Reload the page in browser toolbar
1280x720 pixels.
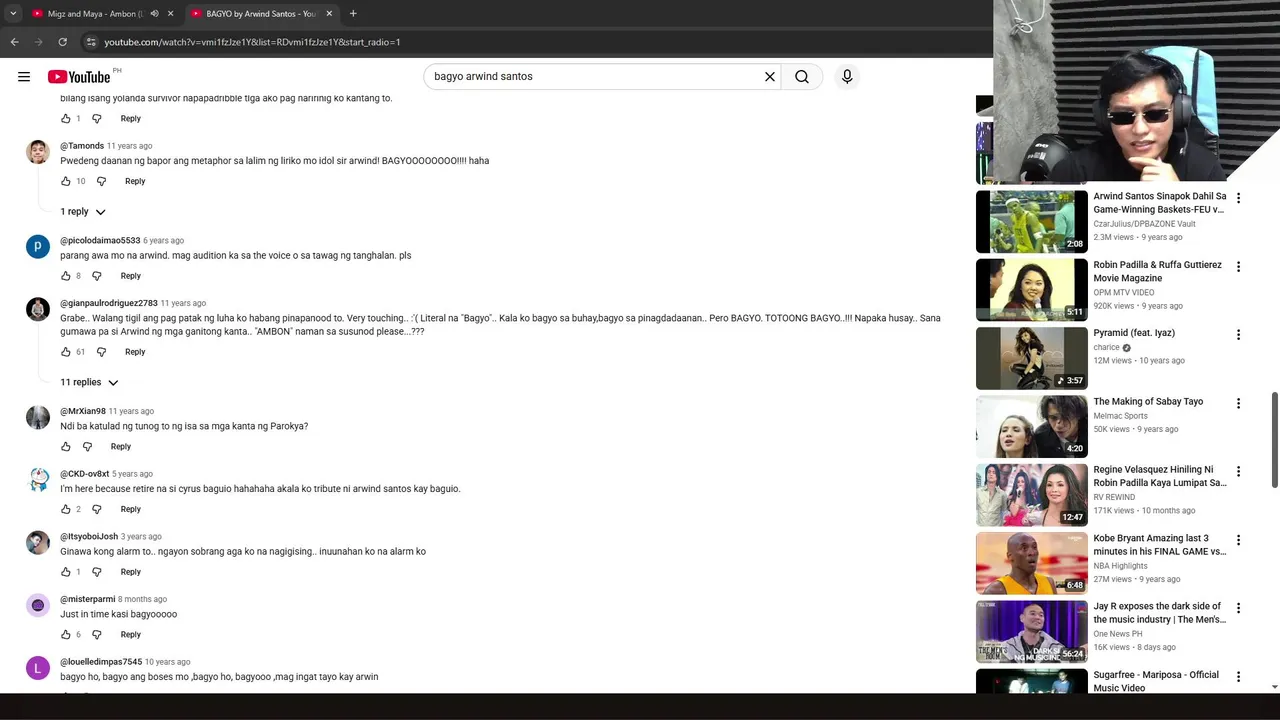click(62, 42)
